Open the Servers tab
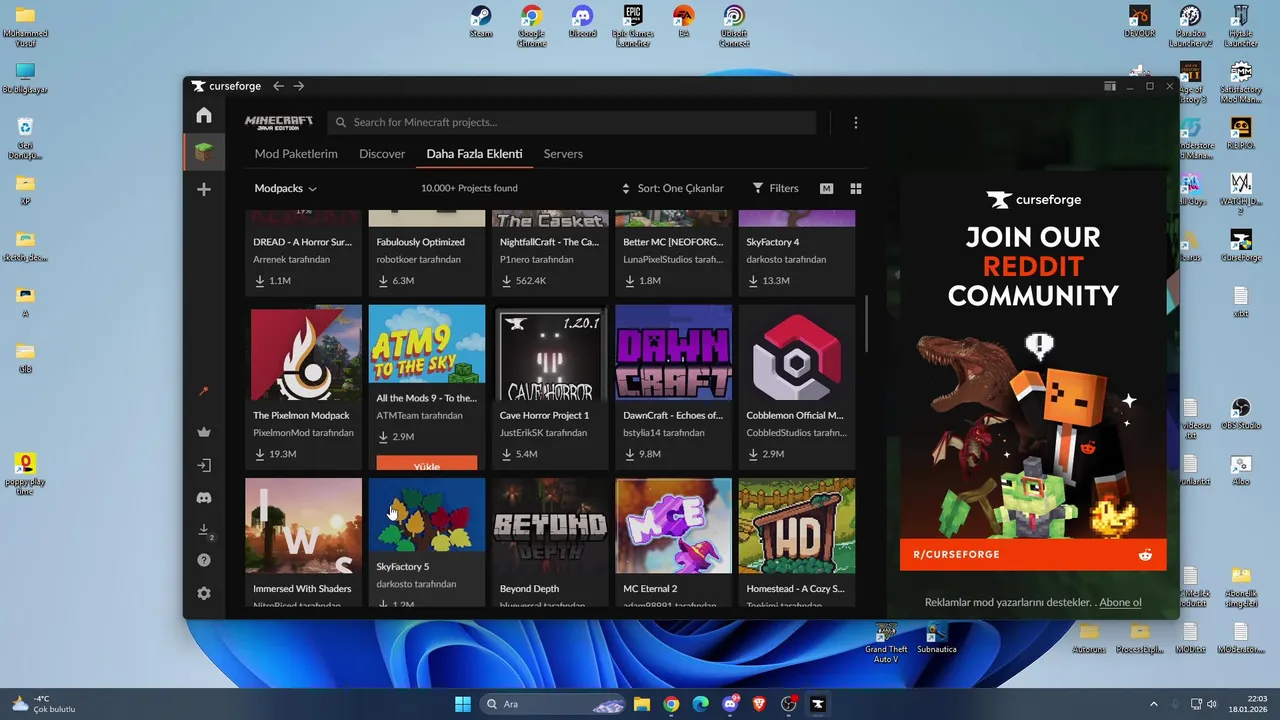1280x720 pixels. (563, 154)
